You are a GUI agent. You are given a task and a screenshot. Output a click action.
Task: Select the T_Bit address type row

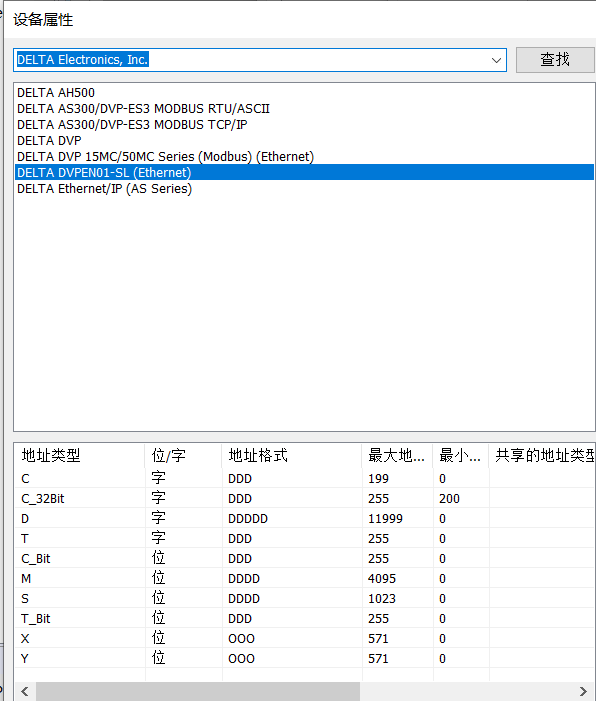click(x=304, y=619)
